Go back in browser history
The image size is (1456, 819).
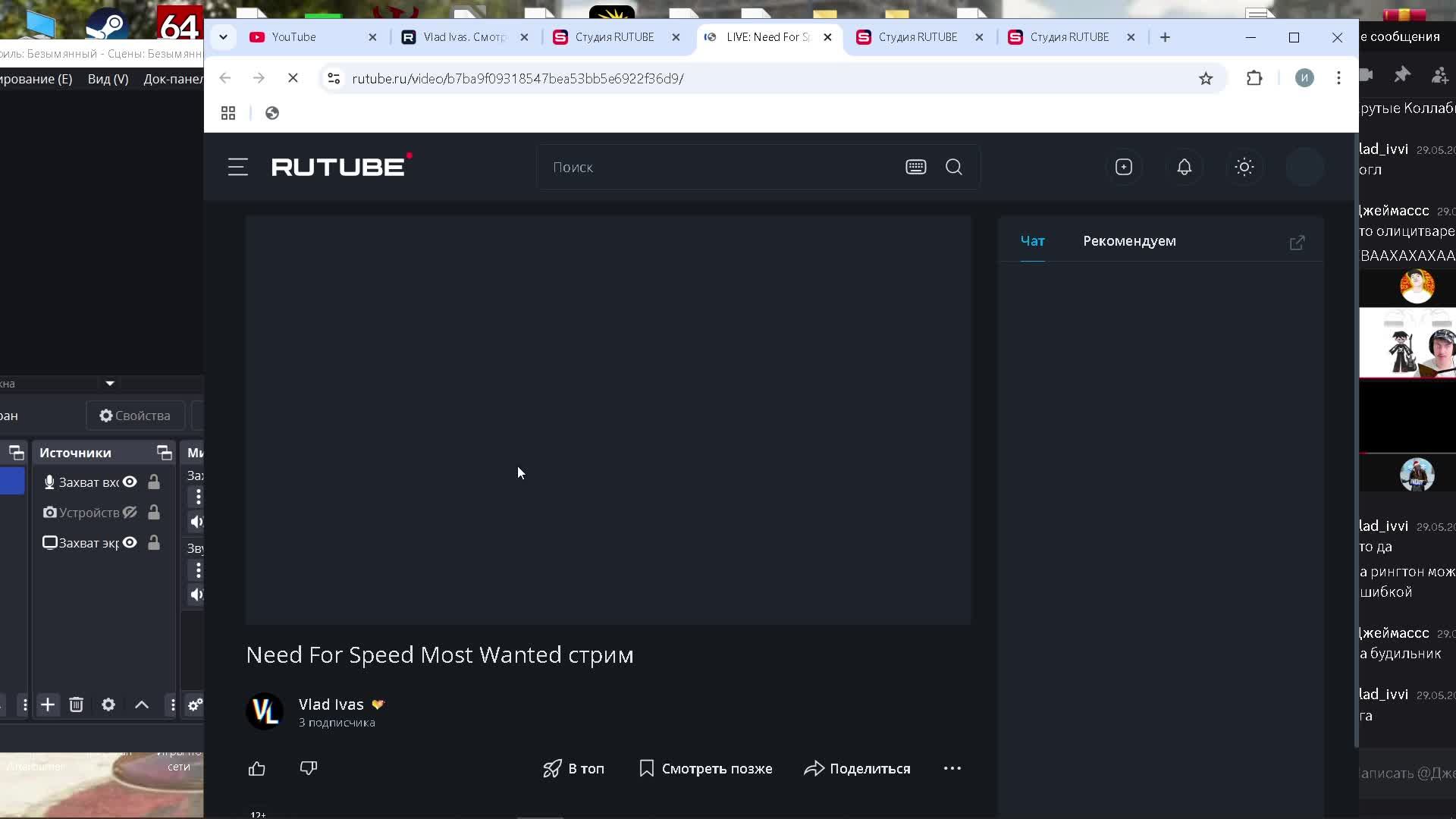[x=225, y=78]
